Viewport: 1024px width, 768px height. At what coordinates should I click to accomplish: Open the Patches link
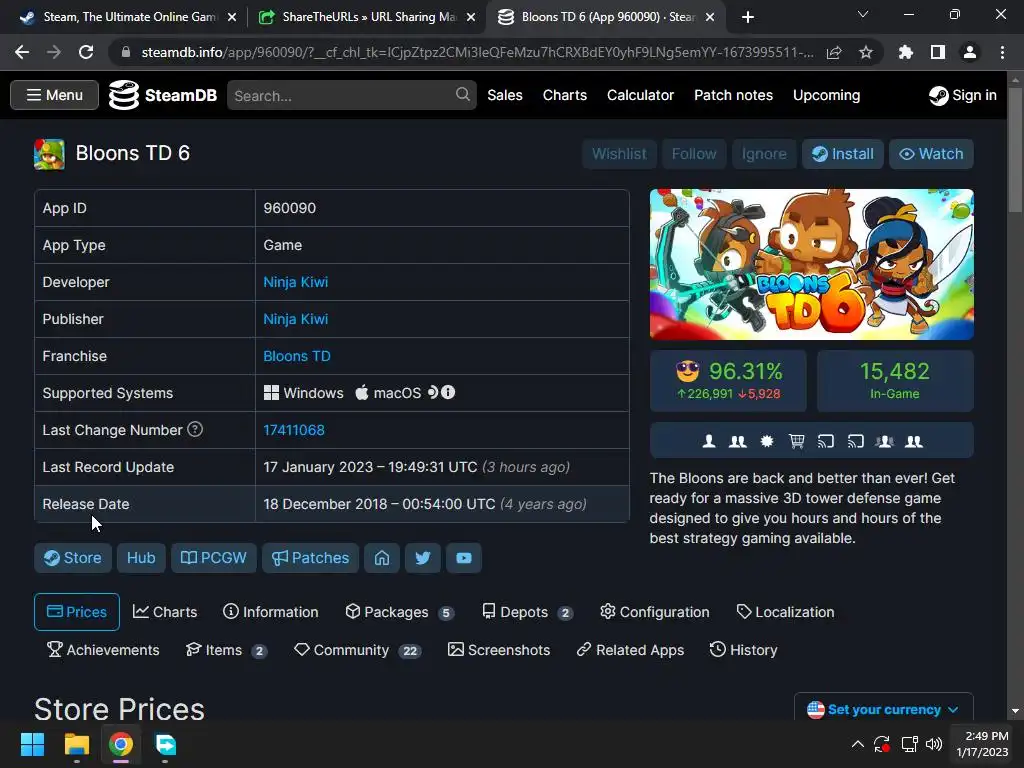coord(310,558)
